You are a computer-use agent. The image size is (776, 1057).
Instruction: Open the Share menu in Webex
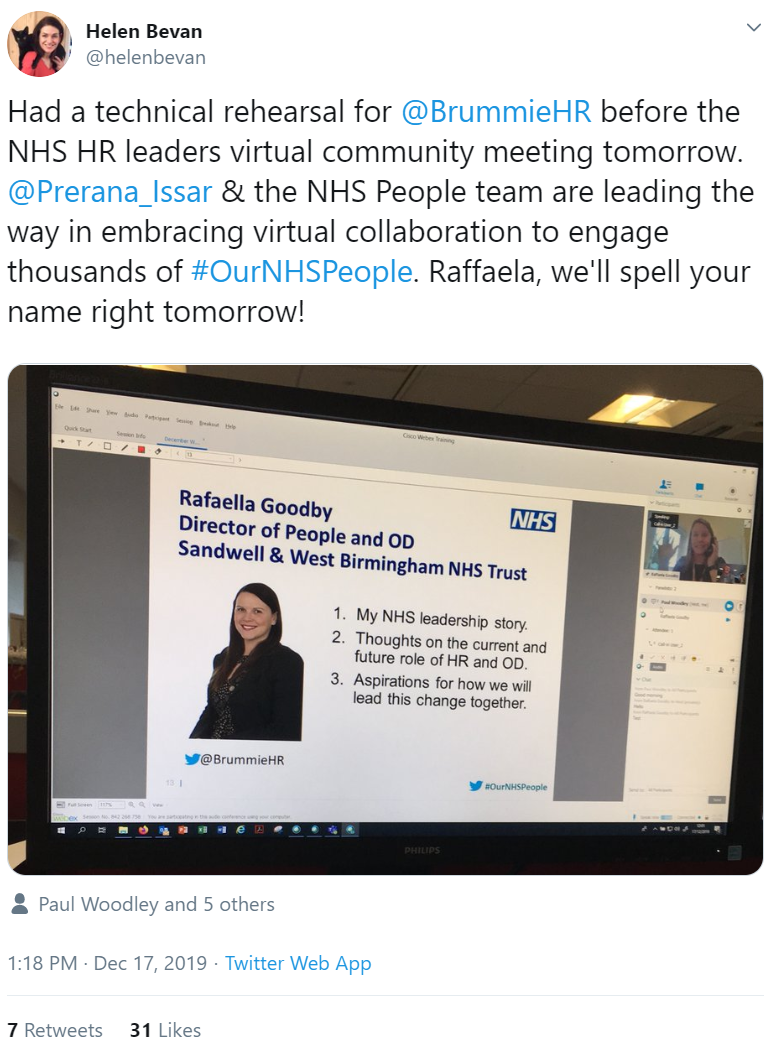point(93,411)
